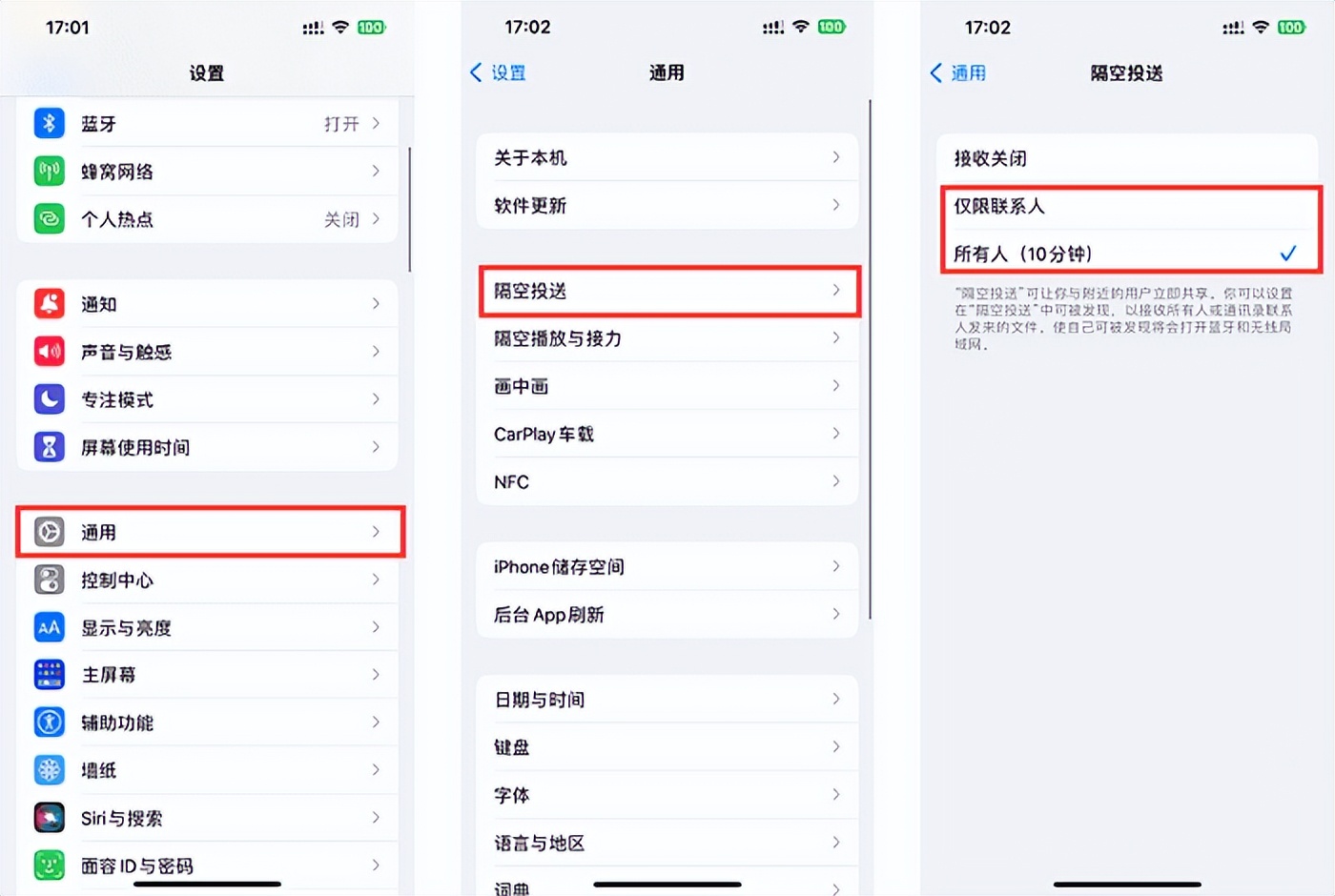Viewport: 1335px width, 896px height.
Task: Open 关于本机 menu item
Action: pos(667,157)
